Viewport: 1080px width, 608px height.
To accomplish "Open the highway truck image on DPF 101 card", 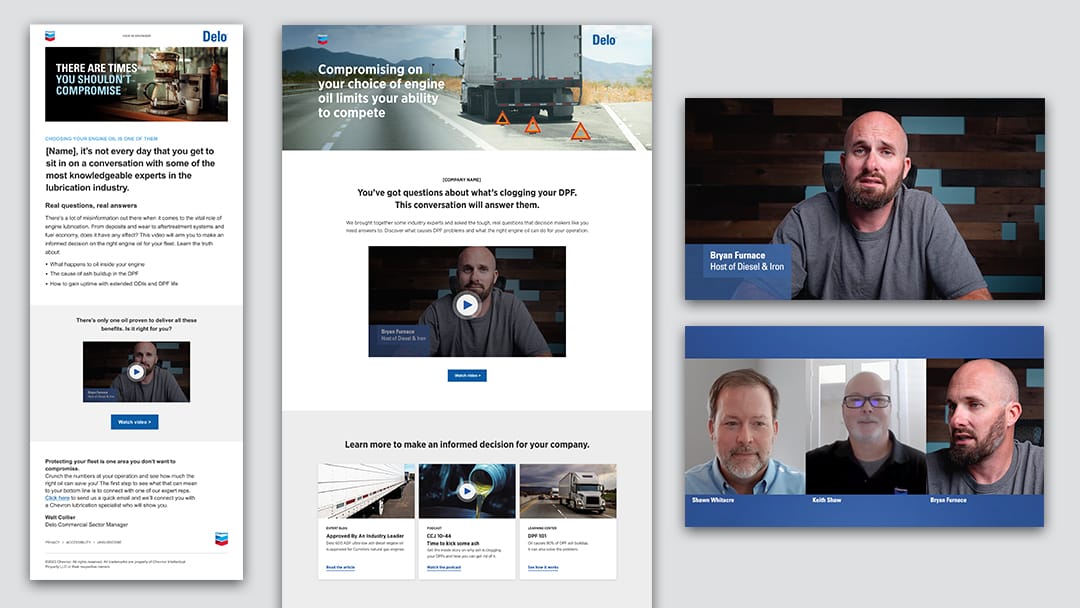I will [568, 491].
